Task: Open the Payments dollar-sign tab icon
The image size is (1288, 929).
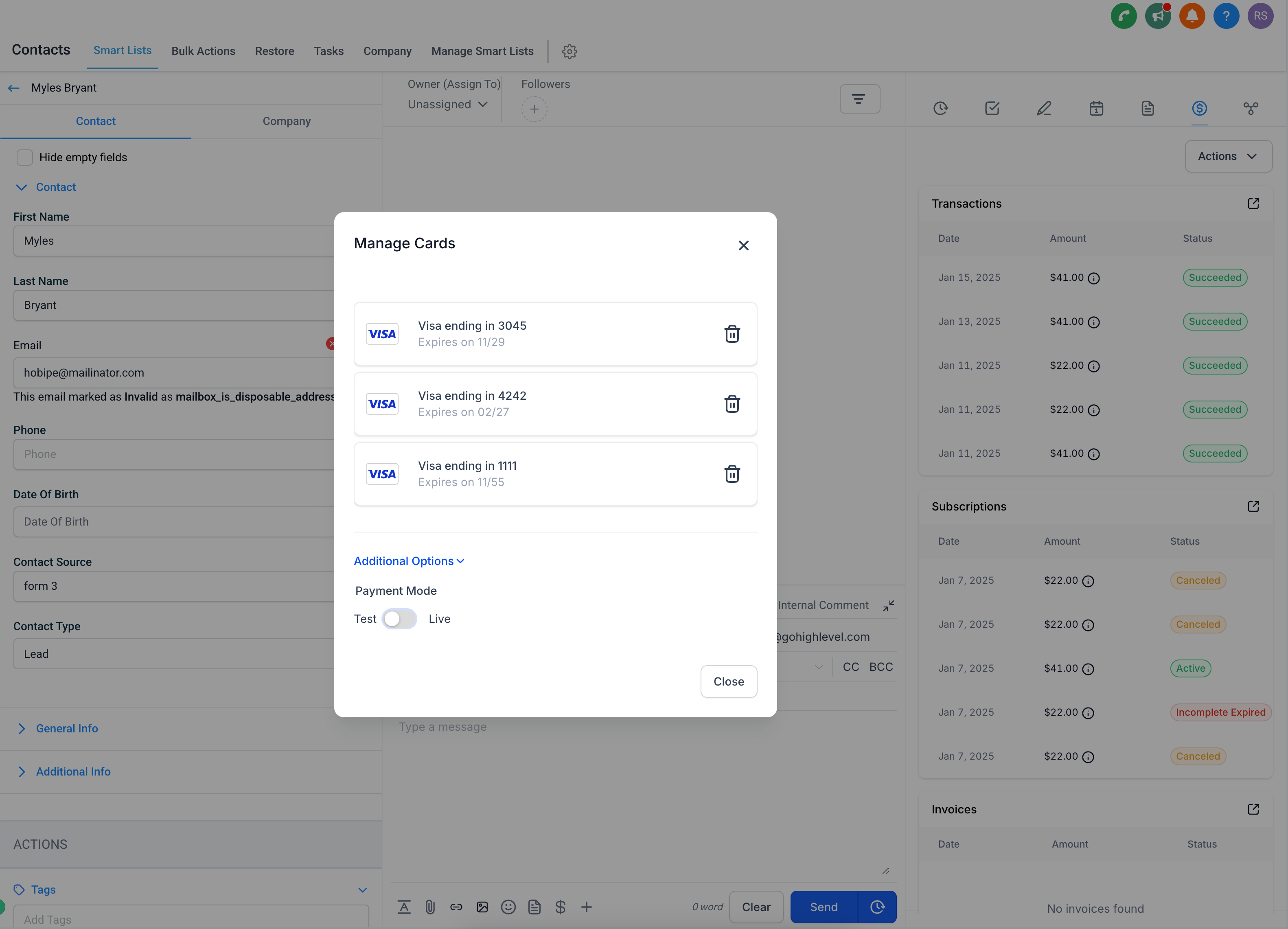Action: pos(1199,108)
